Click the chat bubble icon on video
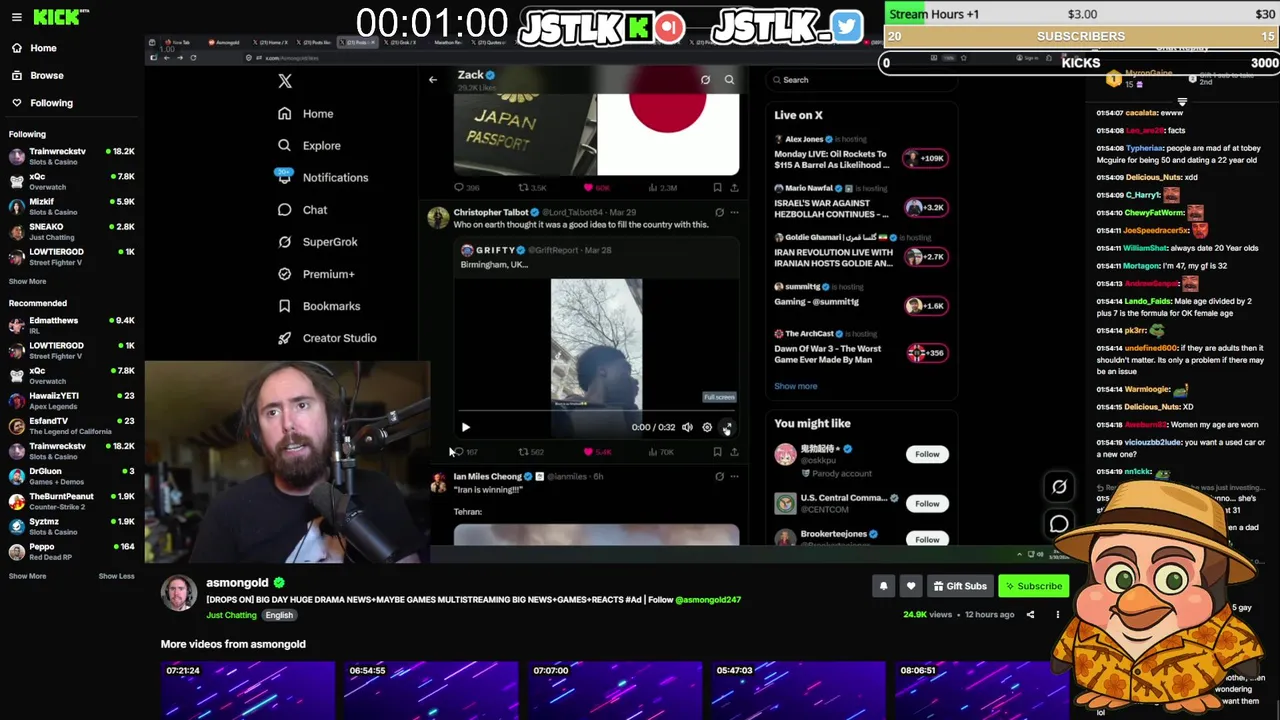 [x=1059, y=523]
